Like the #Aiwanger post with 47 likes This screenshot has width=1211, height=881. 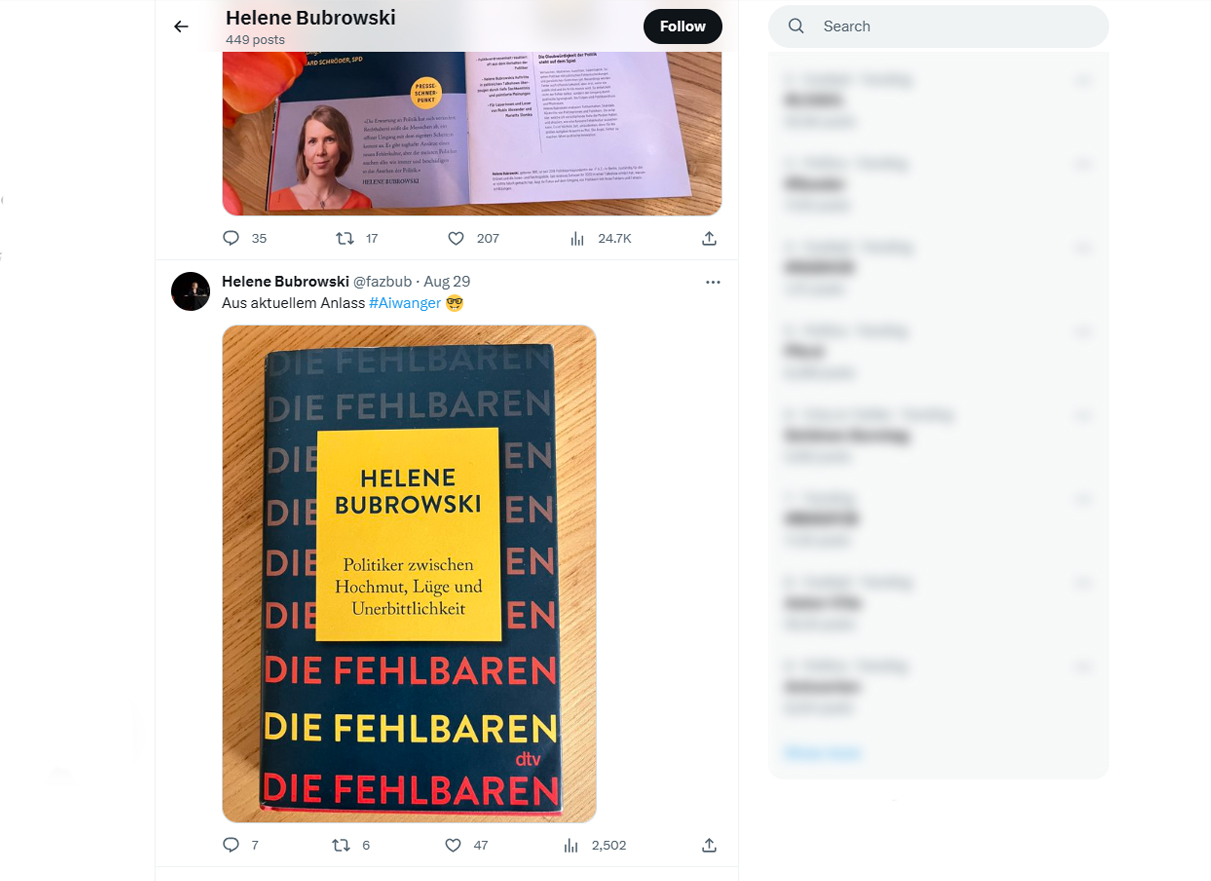453,845
